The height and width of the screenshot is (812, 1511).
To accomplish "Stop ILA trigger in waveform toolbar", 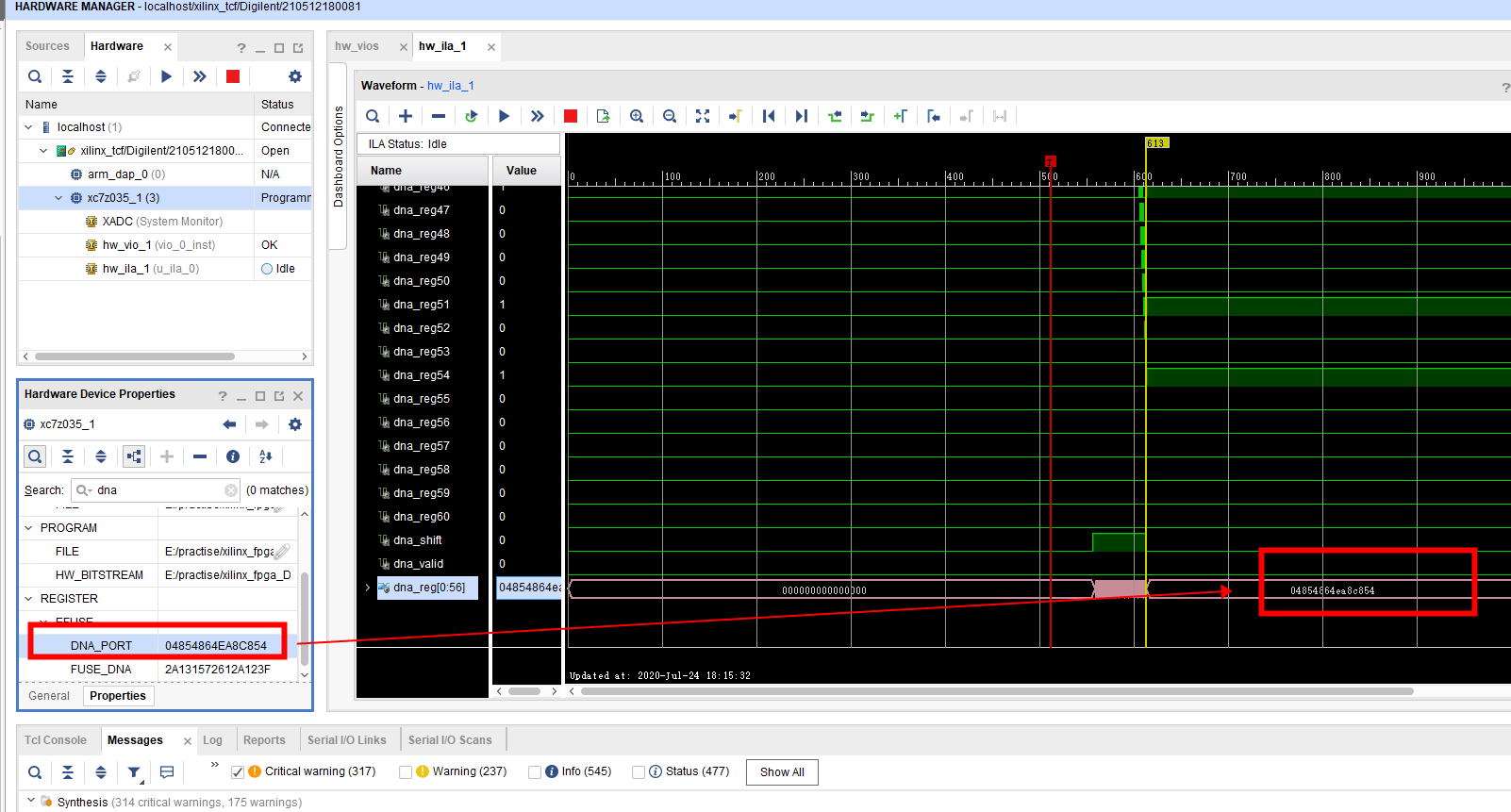I will [571, 116].
